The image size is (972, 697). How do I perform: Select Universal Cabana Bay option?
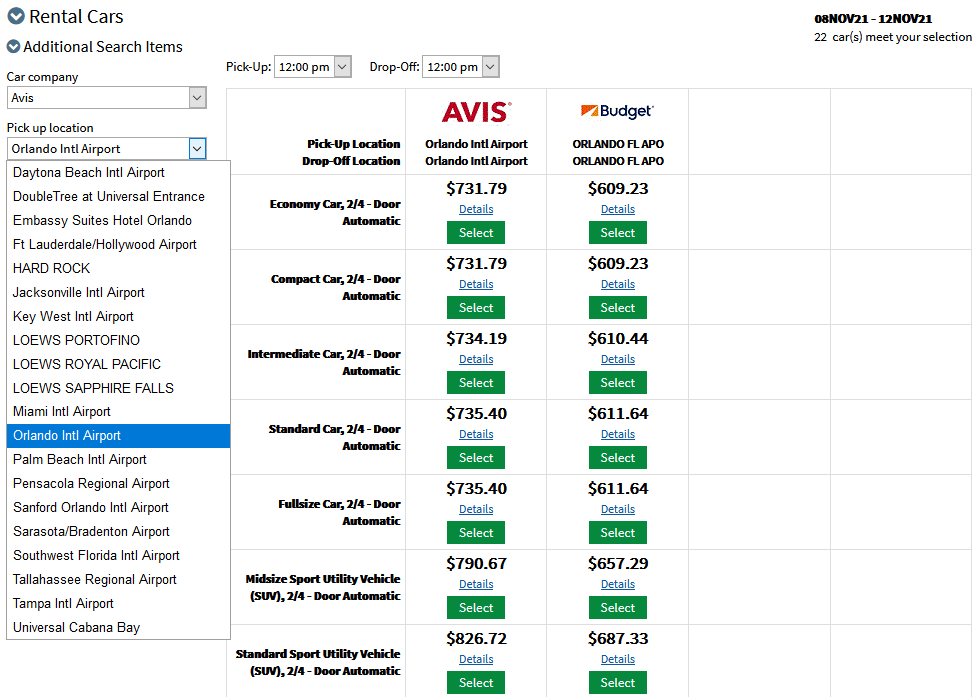pos(118,628)
